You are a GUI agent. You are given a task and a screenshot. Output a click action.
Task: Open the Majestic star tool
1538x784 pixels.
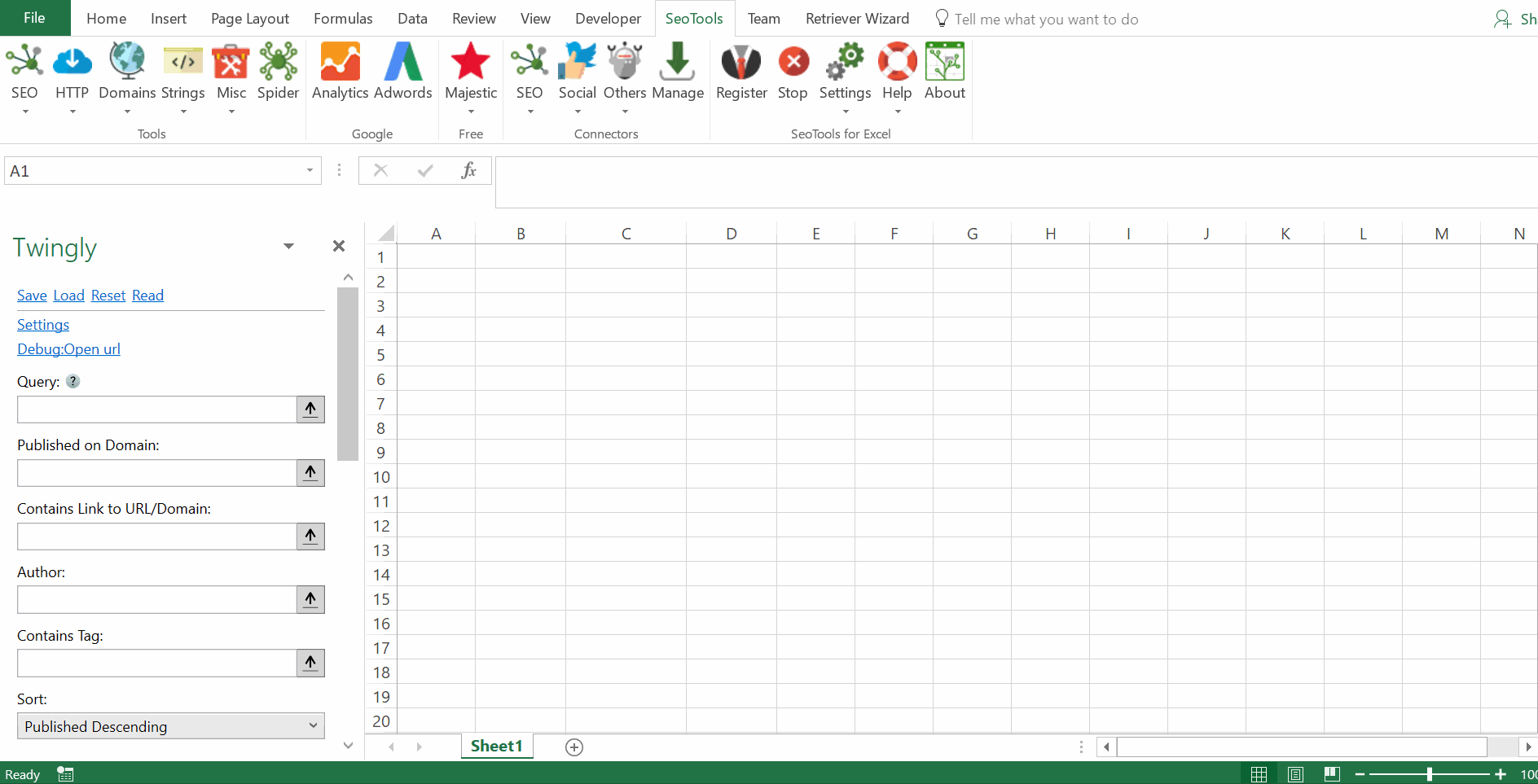click(471, 77)
